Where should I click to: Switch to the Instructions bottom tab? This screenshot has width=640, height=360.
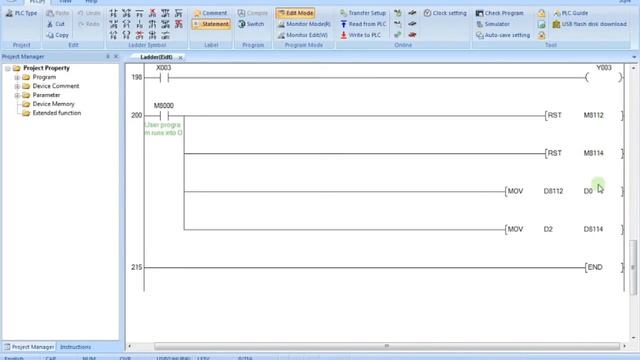[x=76, y=347]
